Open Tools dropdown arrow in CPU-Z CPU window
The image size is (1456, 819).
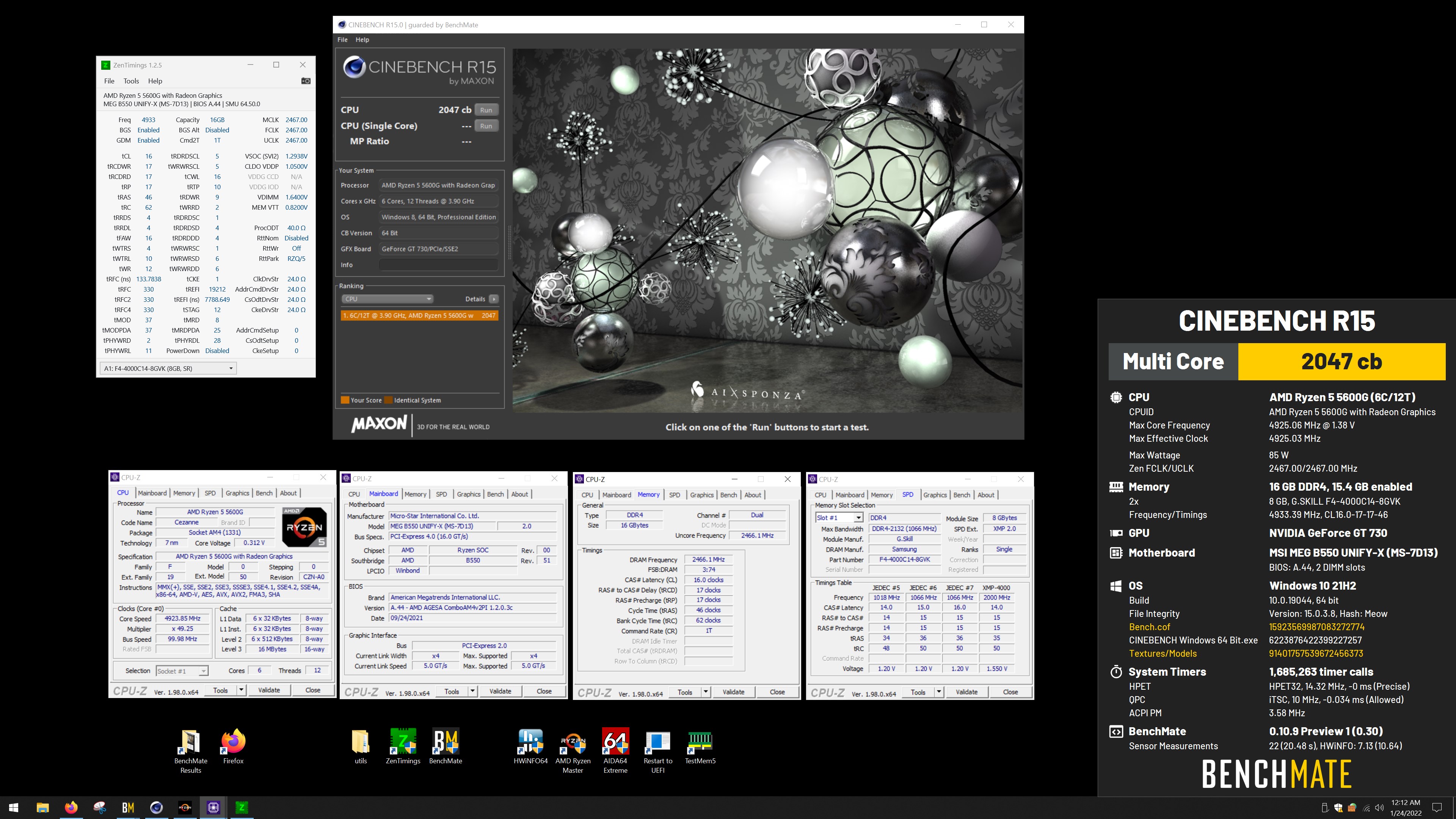[x=242, y=690]
